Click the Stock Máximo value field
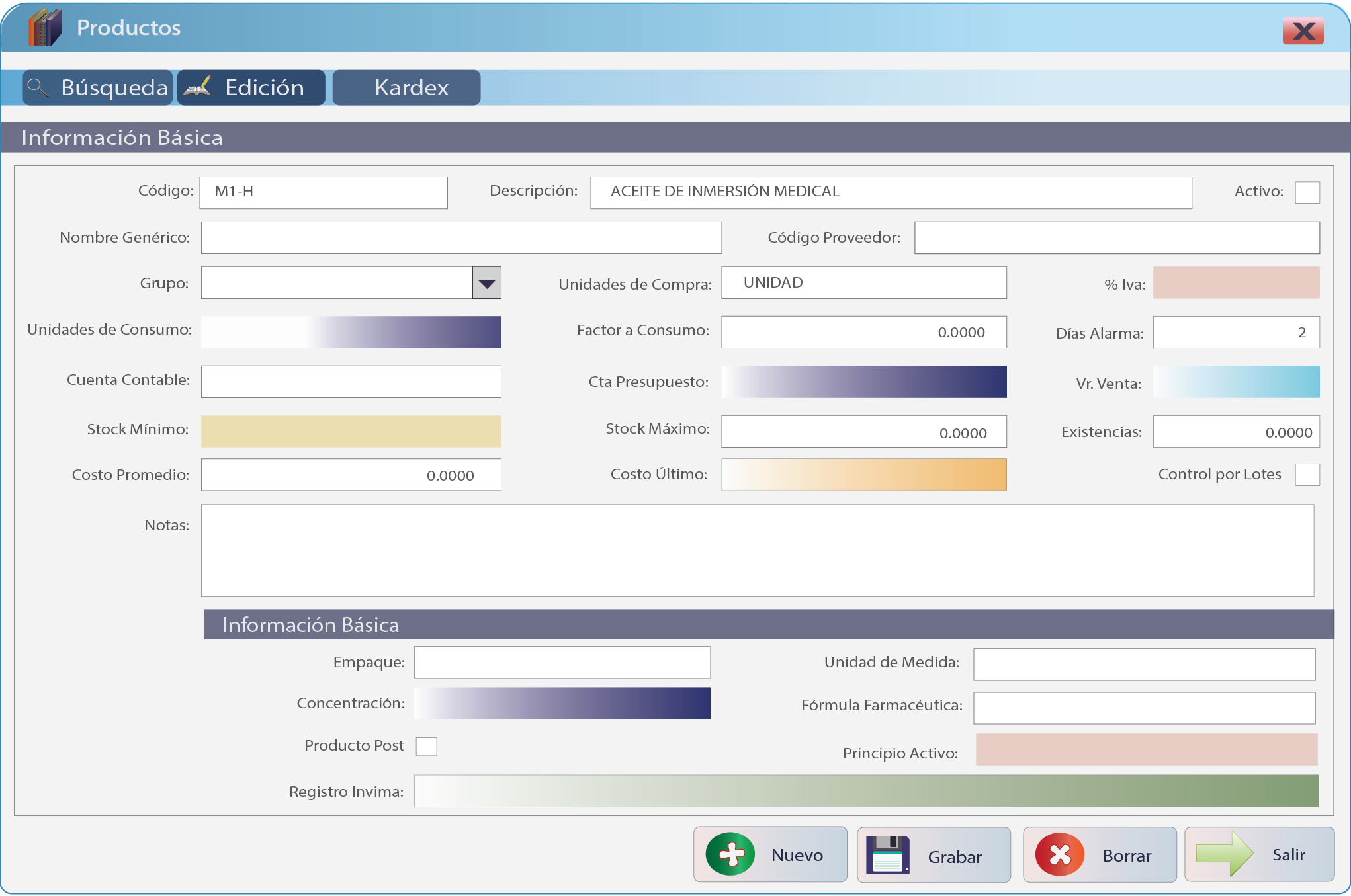 864,431
